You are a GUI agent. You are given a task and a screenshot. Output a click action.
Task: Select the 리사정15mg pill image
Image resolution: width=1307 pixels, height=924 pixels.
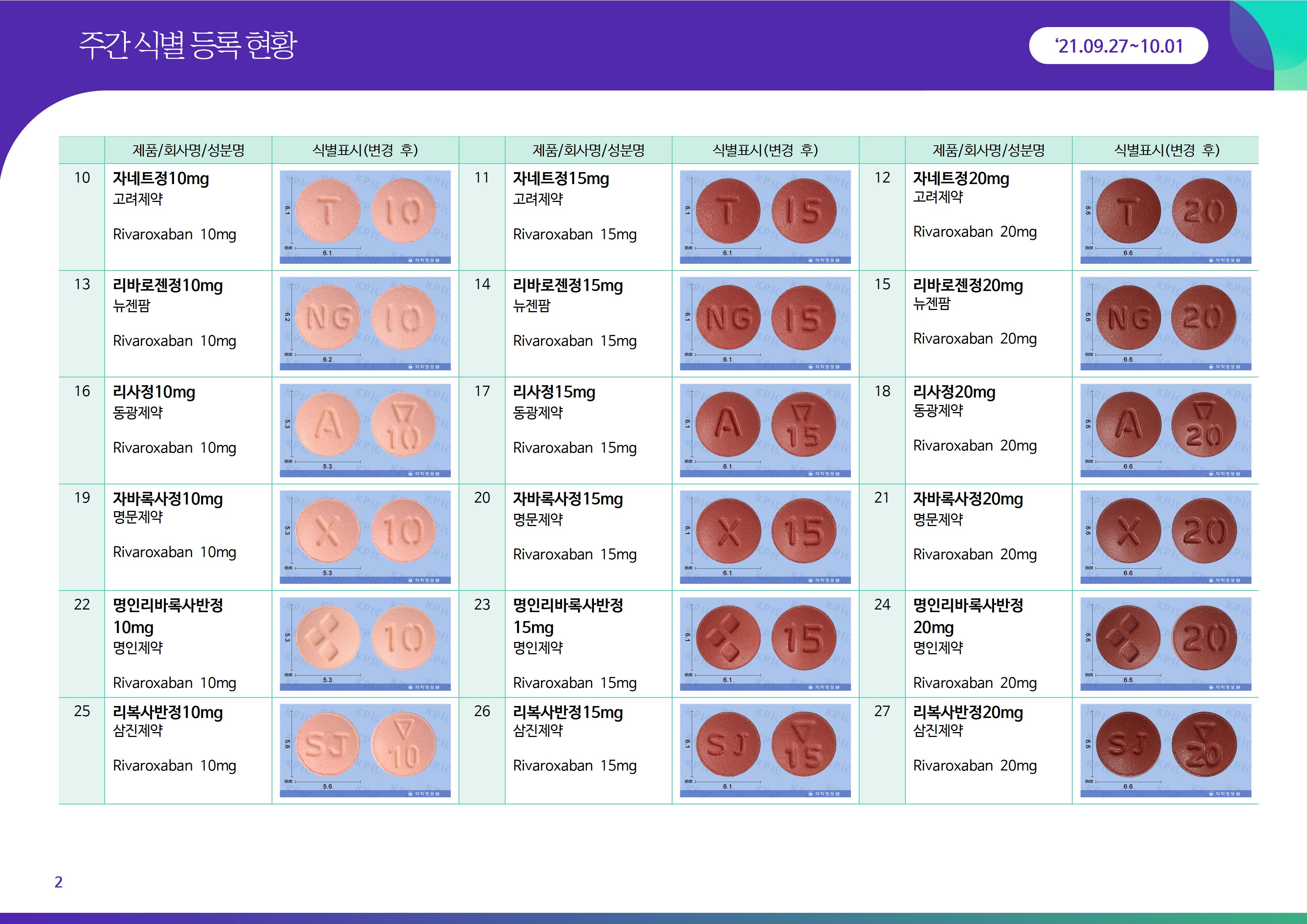point(765,430)
